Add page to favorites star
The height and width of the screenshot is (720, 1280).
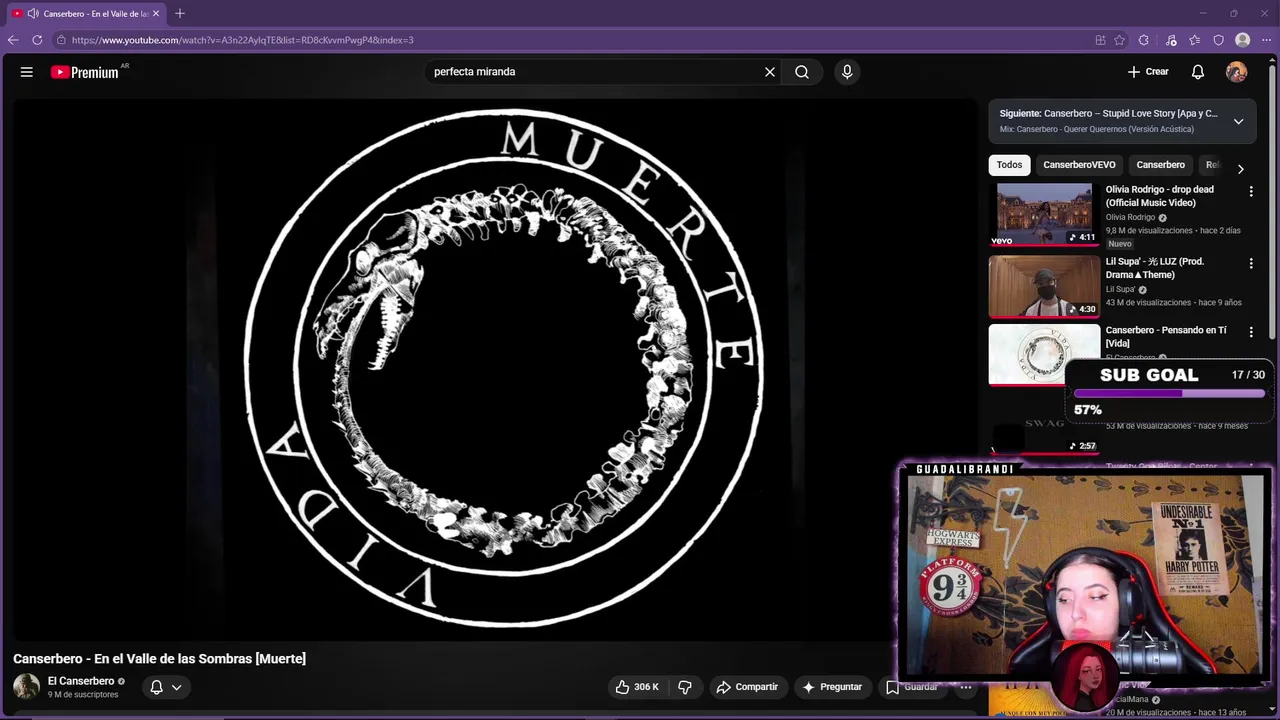coord(1120,40)
